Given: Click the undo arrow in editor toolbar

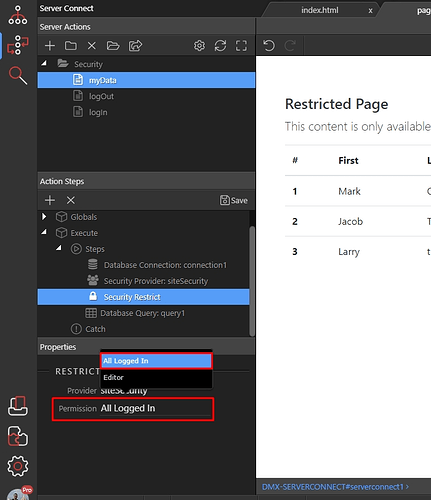Looking at the screenshot, I should [x=269, y=45].
